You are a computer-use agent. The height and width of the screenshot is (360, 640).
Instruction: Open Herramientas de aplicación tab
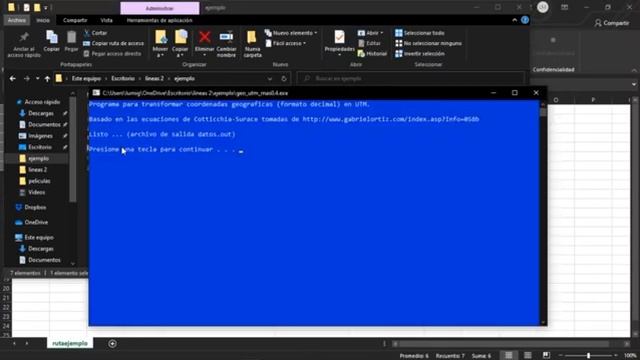click(159, 20)
